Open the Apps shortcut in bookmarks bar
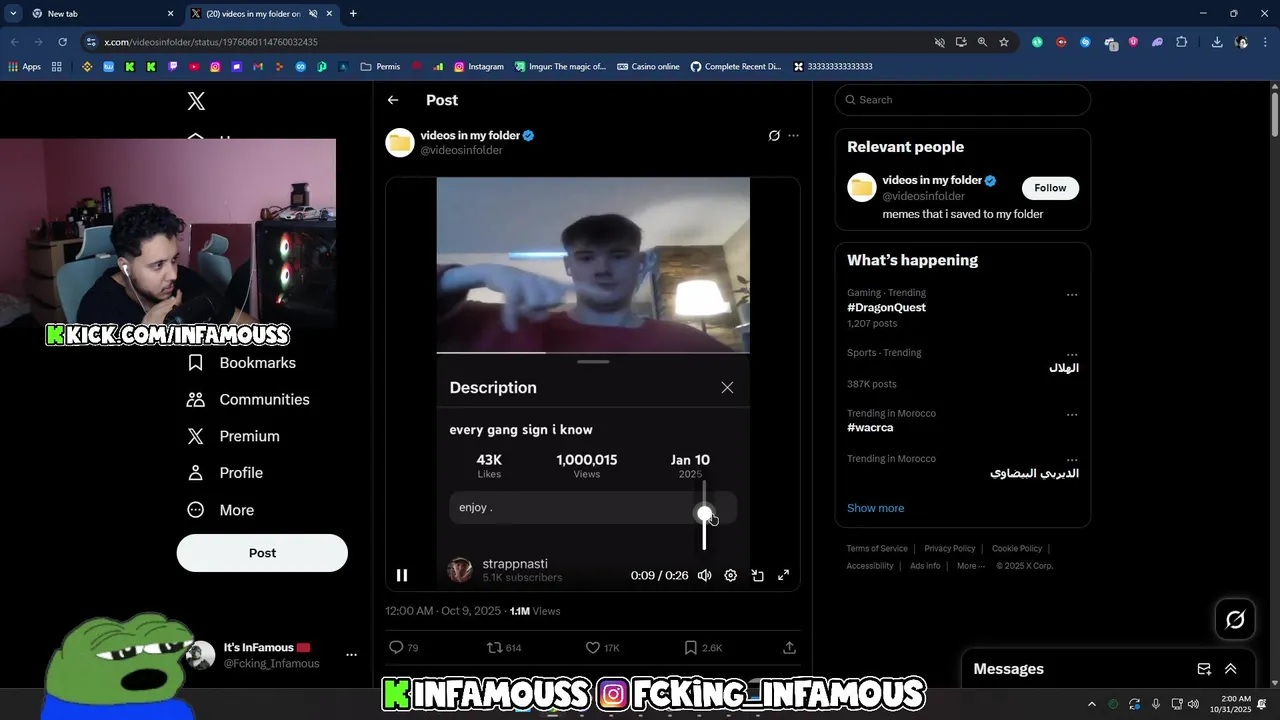The height and width of the screenshot is (720, 1280). tap(25, 67)
